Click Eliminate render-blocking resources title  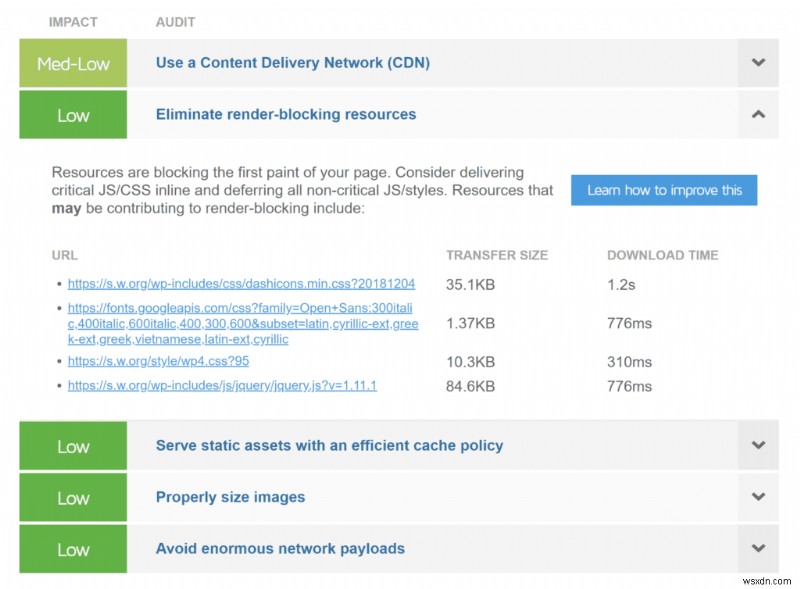(286, 114)
